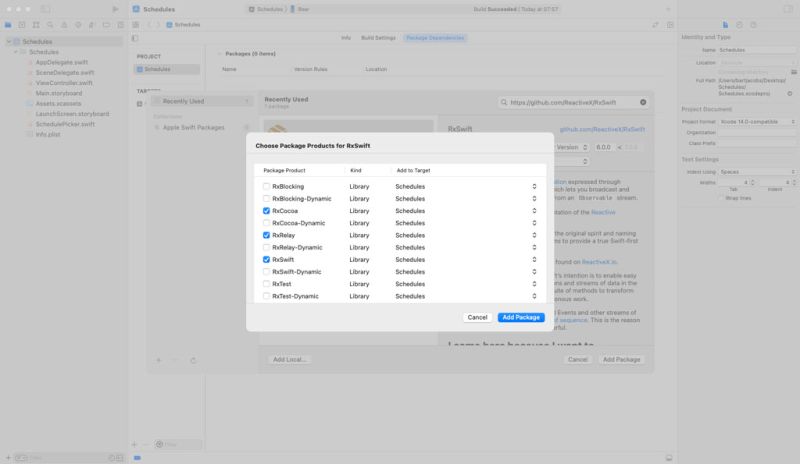The width and height of the screenshot is (800, 464).
Task: Open the Breakpoint navigator icon
Action: [x=106, y=25]
